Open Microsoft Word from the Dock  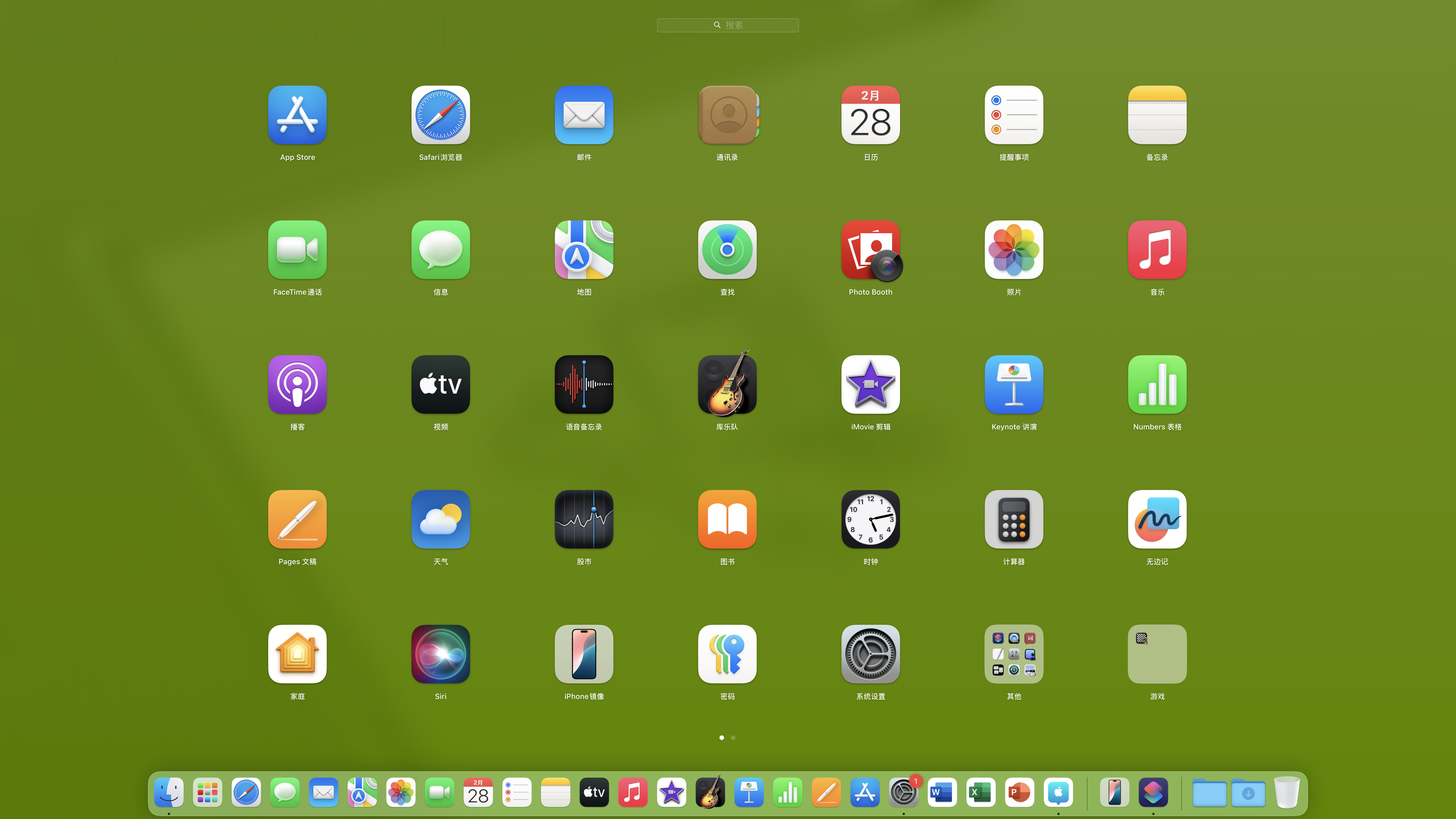pyautogui.click(x=942, y=793)
